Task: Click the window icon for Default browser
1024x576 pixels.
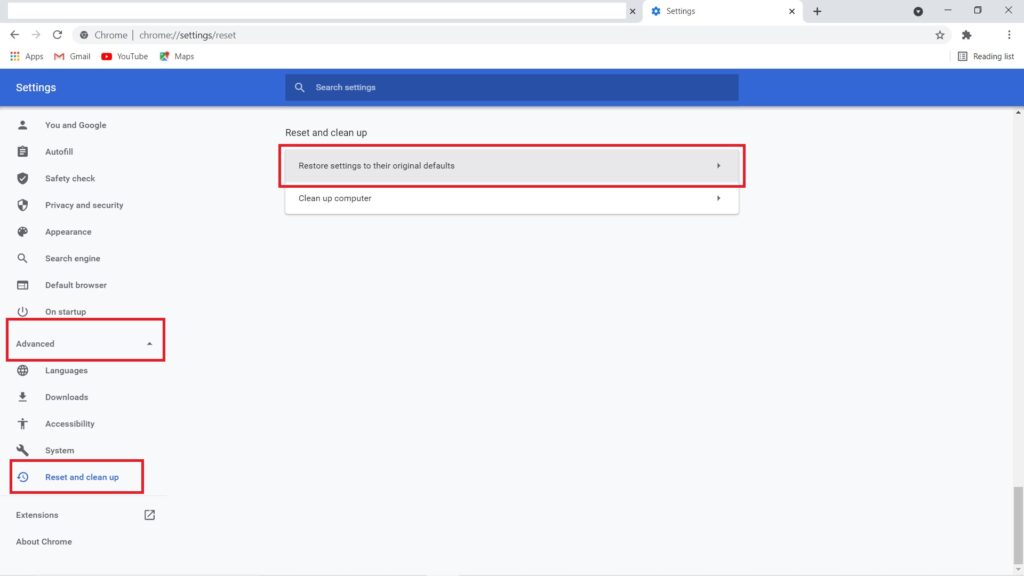Action: [x=22, y=285]
